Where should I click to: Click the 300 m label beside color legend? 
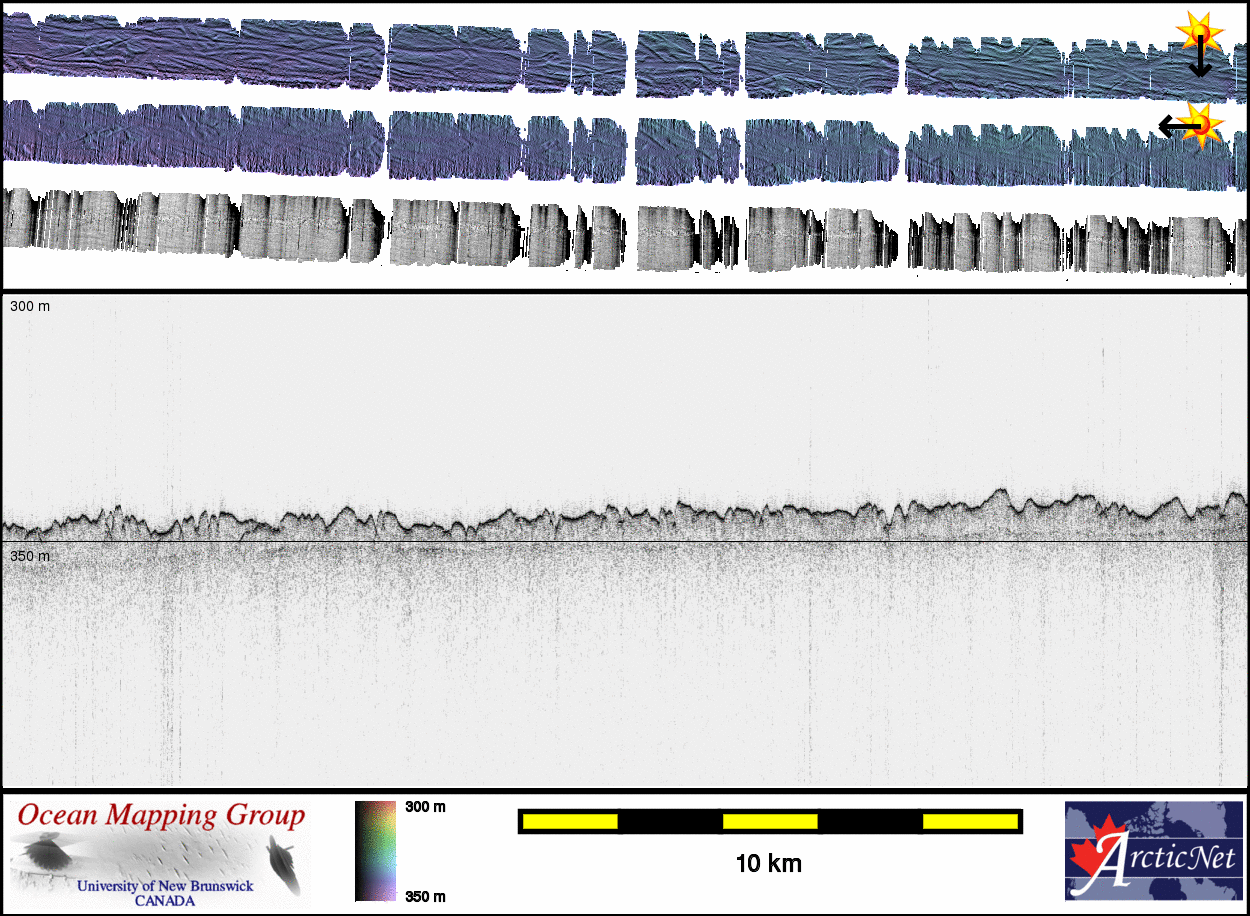coord(425,807)
